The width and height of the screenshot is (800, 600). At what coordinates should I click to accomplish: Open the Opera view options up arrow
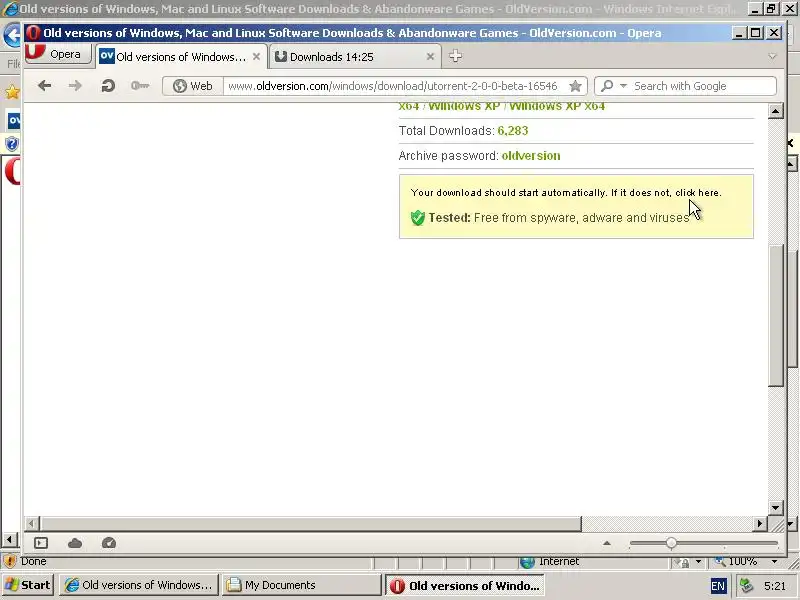pos(607,543)
